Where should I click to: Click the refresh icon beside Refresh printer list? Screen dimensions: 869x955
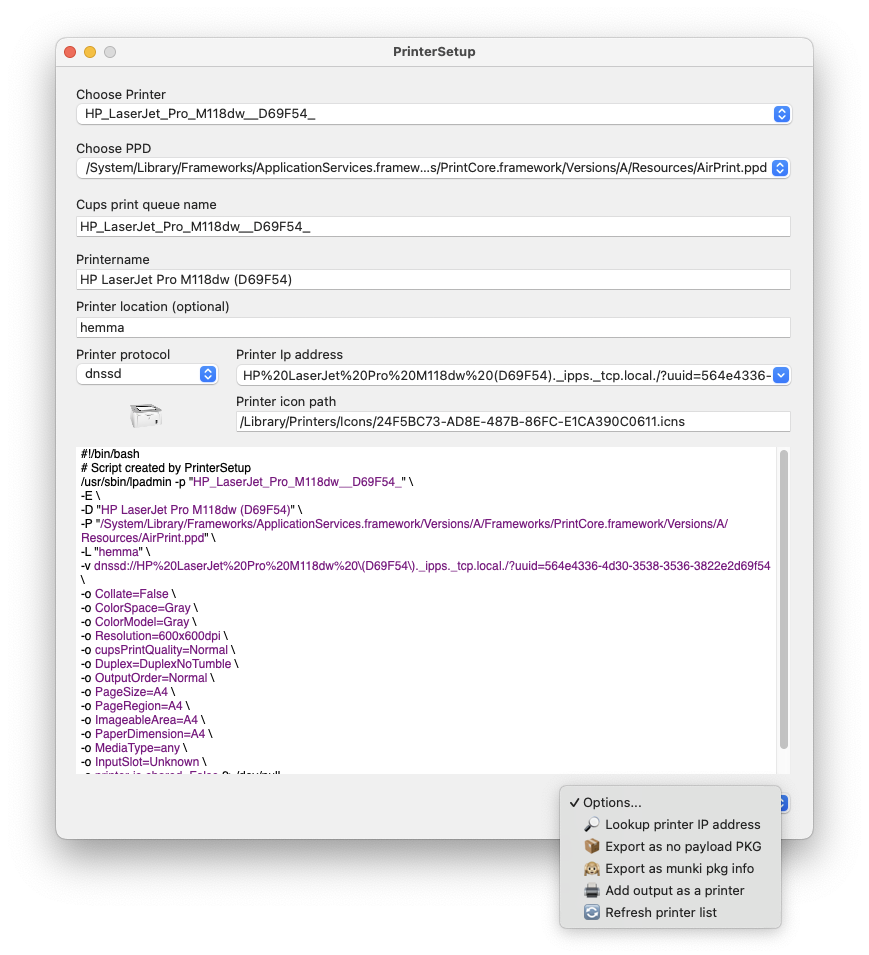coord(591,913)
